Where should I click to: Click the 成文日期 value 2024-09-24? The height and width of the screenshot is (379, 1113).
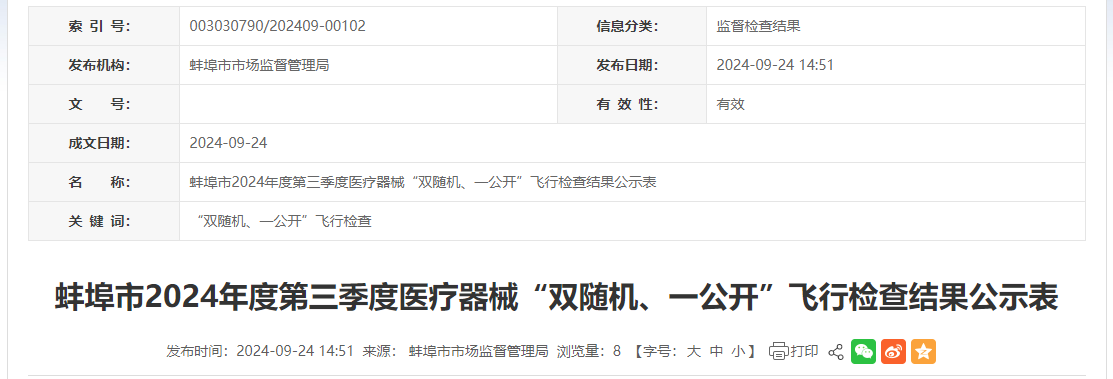point(229,143)
